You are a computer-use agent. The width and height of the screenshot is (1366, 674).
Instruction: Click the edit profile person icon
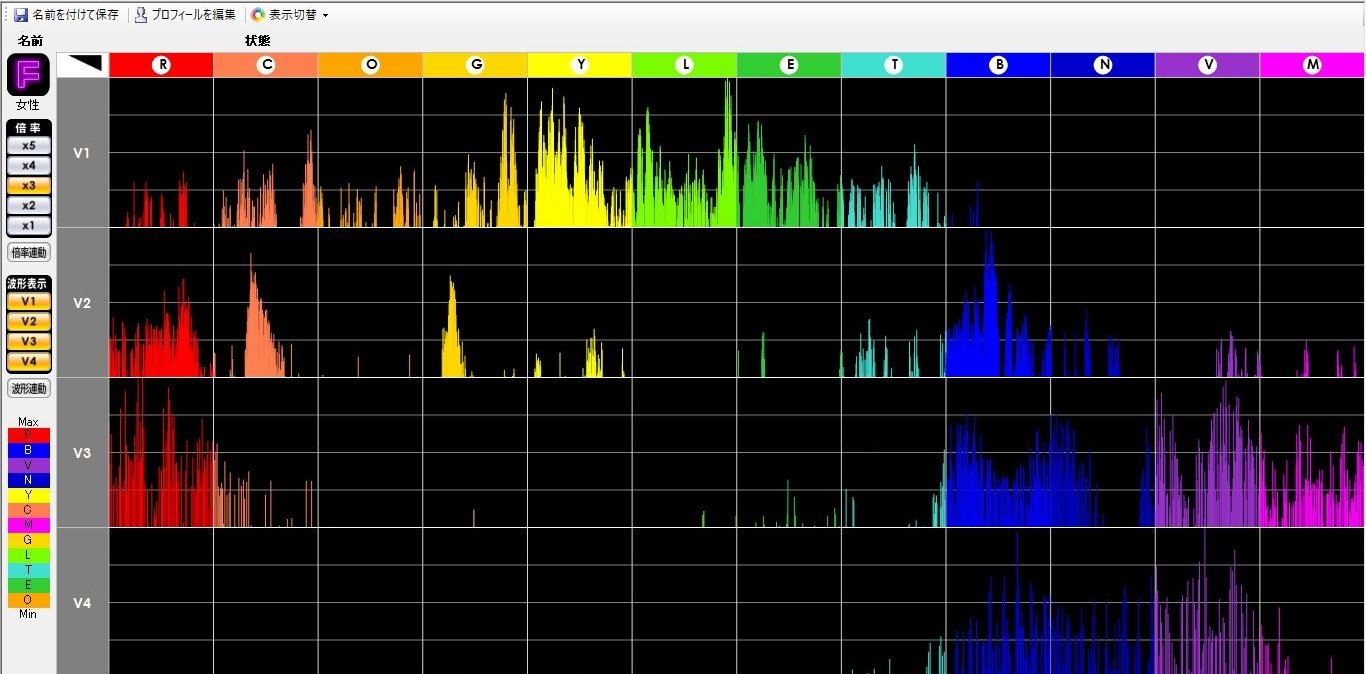[x=141, y=15]
